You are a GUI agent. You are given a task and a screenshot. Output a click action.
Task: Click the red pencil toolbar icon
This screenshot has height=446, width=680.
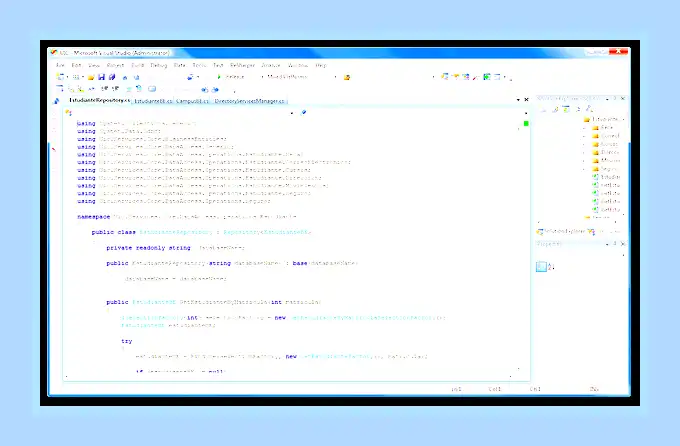click(x=476, y=77)
